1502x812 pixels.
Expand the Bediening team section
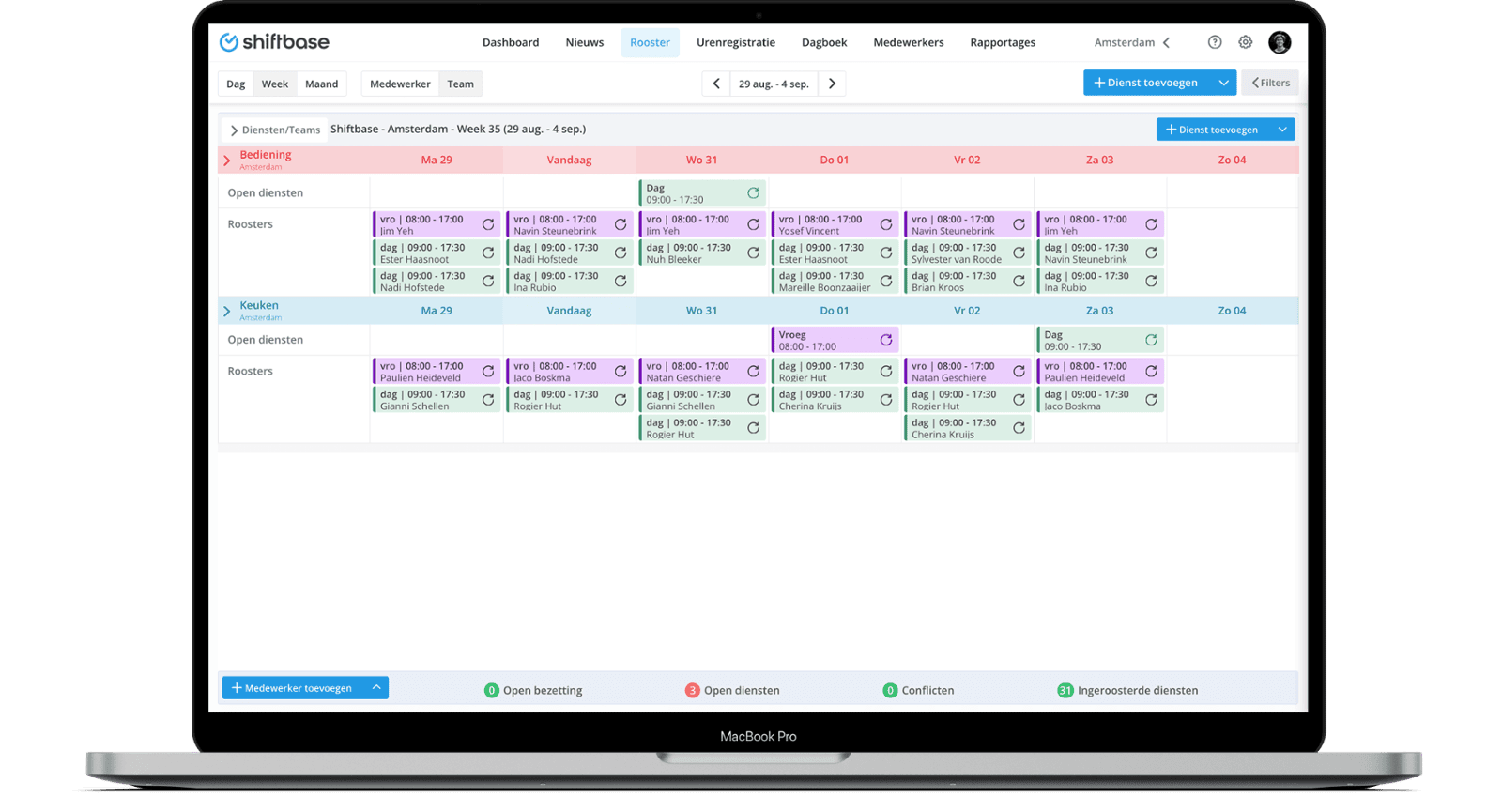point(227,161)
